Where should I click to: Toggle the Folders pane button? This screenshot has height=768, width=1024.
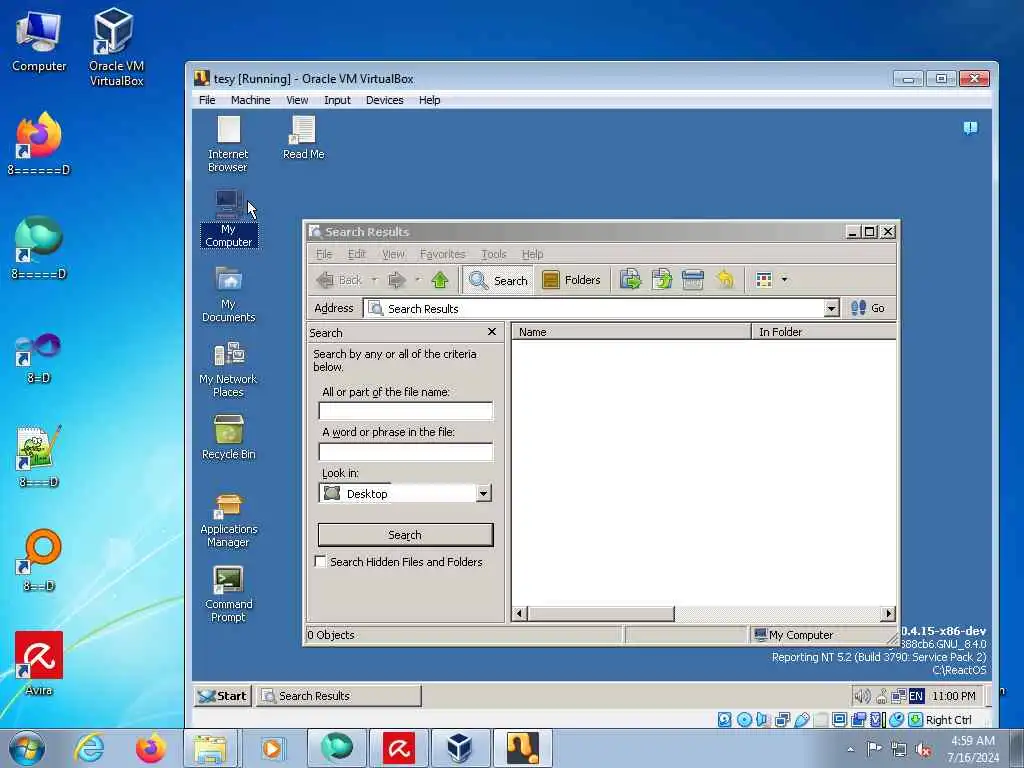click(x=571, y=280)
